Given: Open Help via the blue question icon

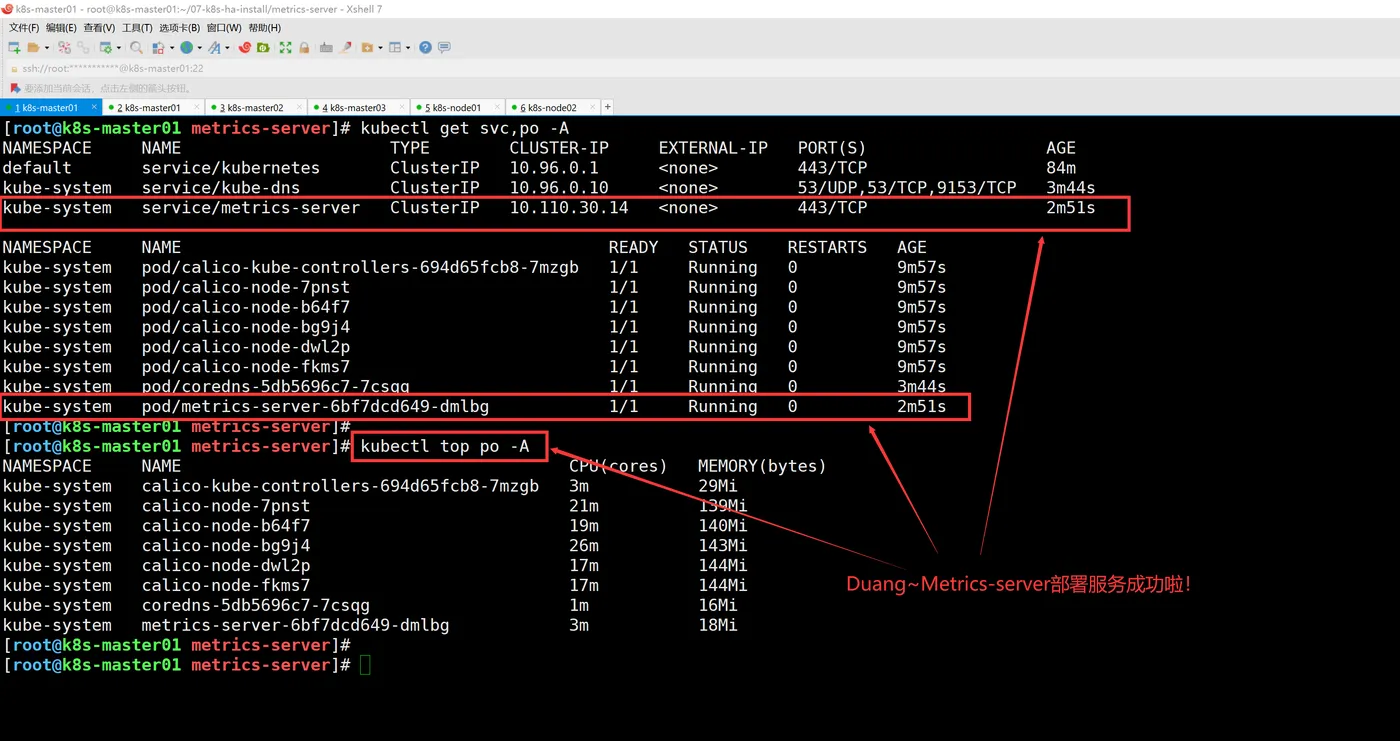Looking at the screenshot, I should point(425,48).
